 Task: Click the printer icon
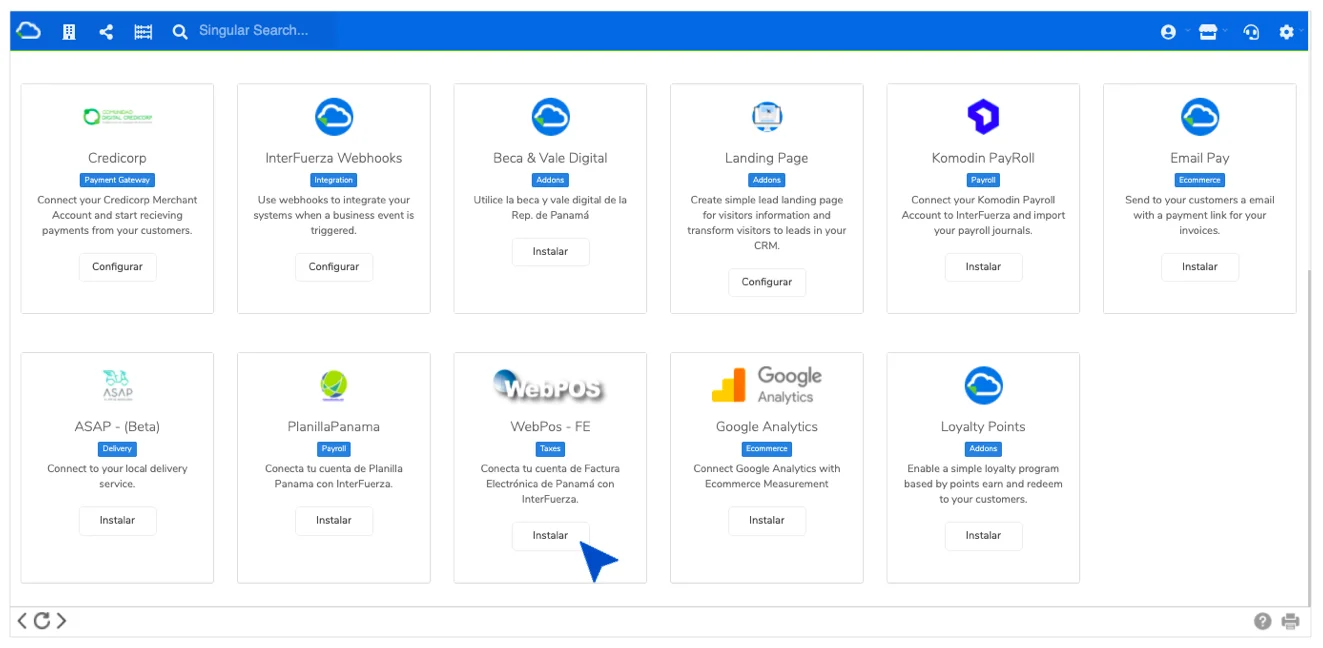tap(1291, 621)
